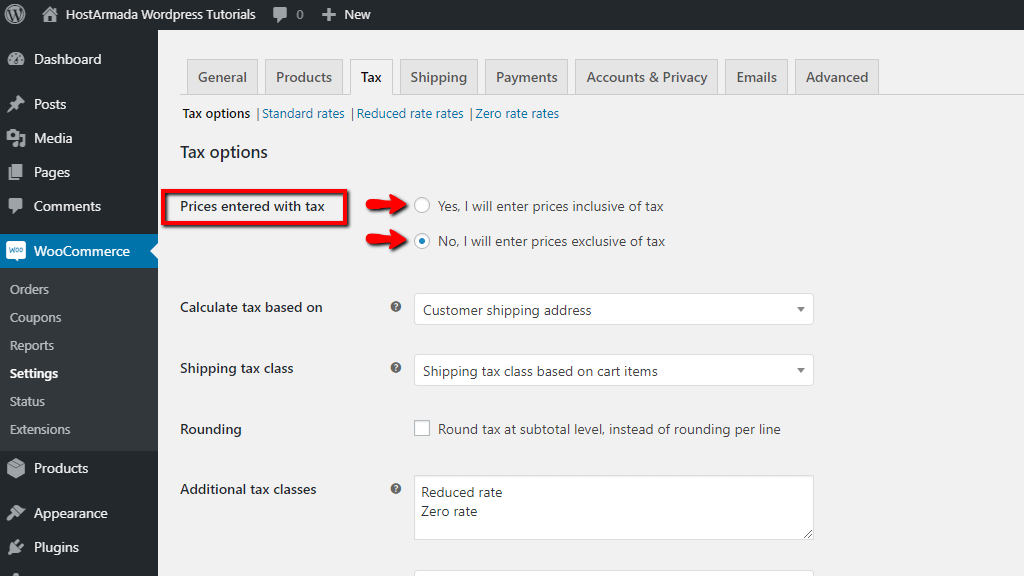Viewport: 1024px width, 576px height.
Task: Click the plus icon for New
Action: pyautogui.click(x=328, y=15)
